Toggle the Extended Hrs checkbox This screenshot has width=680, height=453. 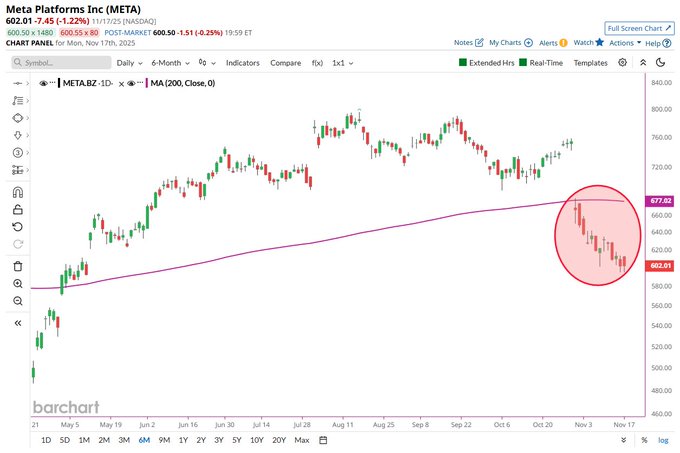click(x=463, y=62)
